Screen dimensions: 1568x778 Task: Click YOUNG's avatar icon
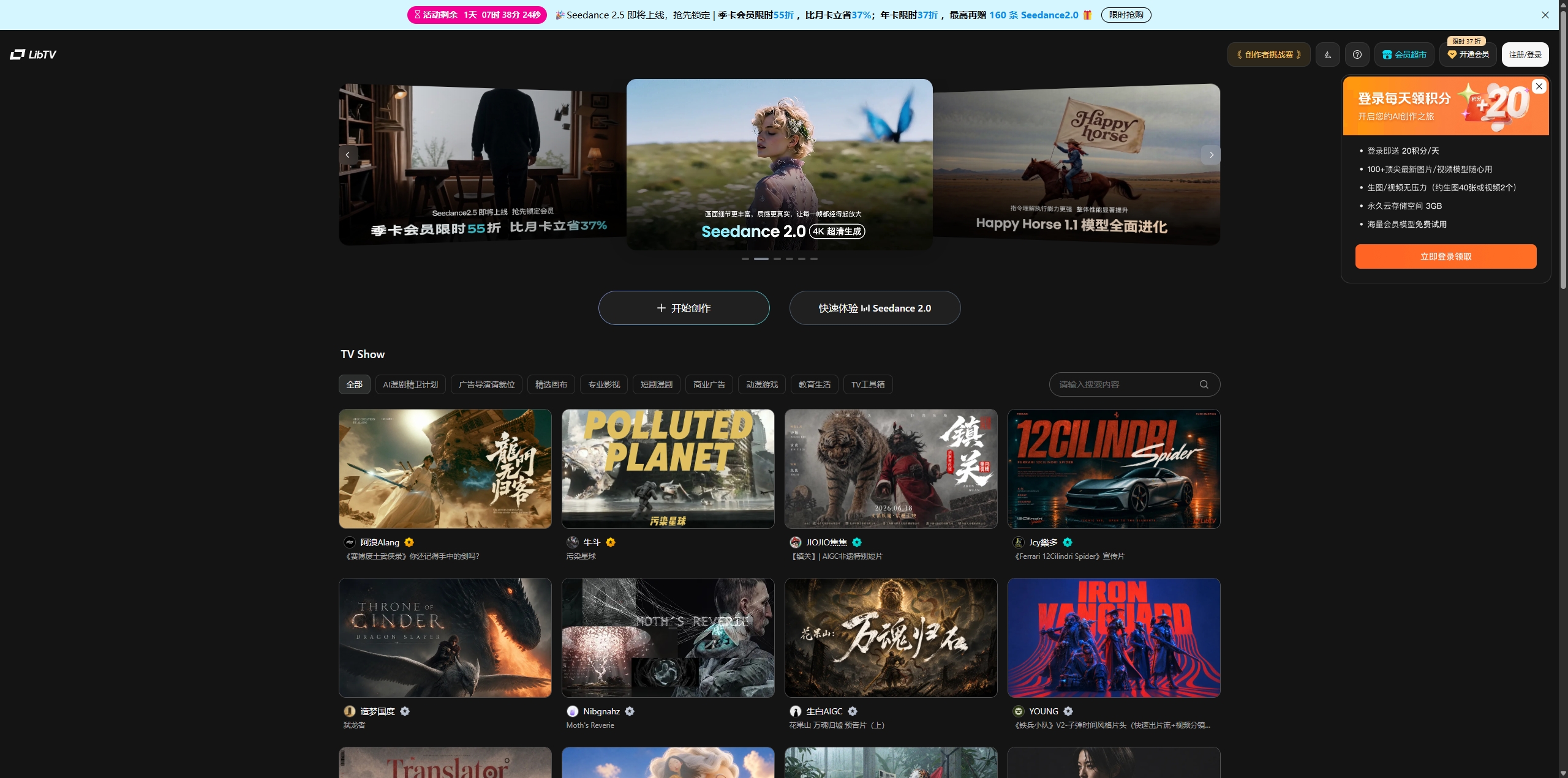(1019, 711)
